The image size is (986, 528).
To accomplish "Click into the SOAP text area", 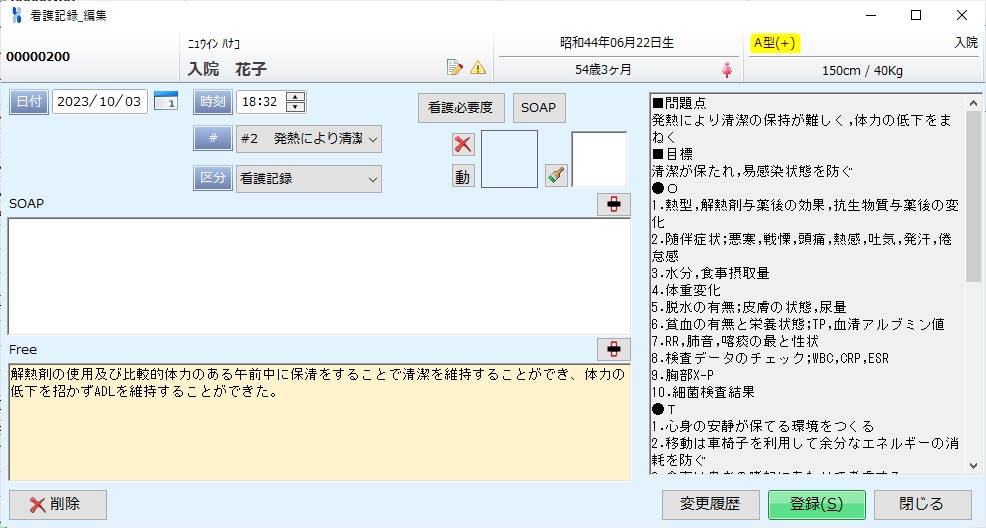I will [x=319, y=276].
